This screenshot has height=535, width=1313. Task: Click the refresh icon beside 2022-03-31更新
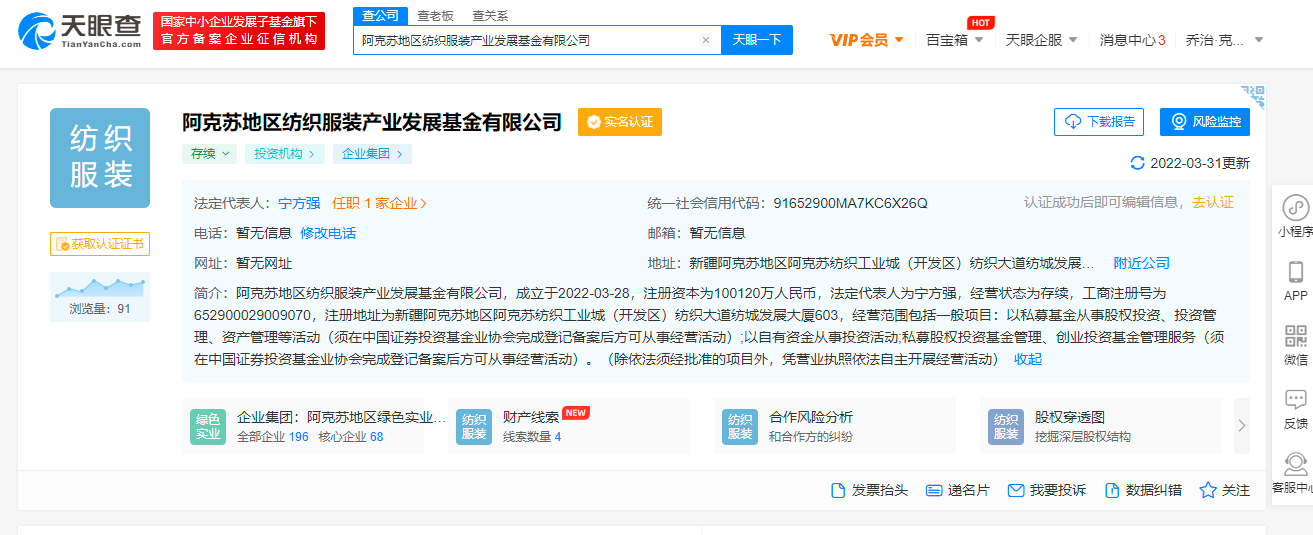1137,163
